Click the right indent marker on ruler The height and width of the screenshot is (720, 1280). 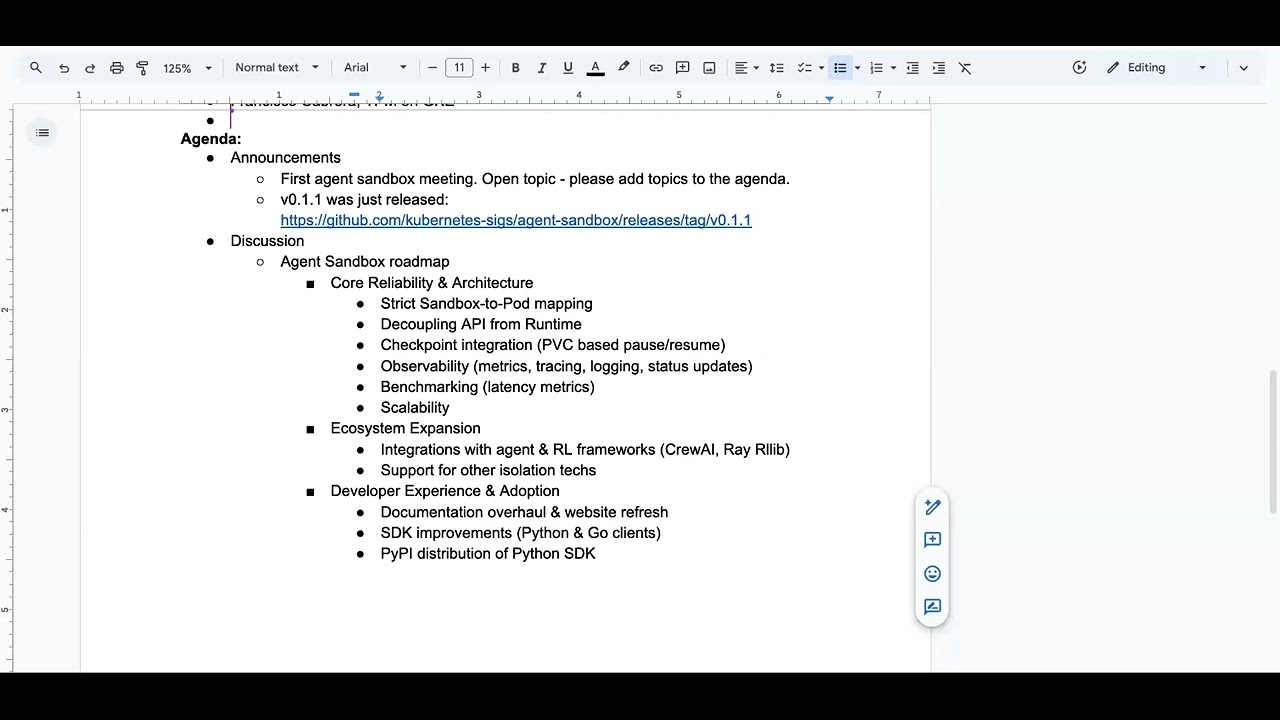pos(829,98)
